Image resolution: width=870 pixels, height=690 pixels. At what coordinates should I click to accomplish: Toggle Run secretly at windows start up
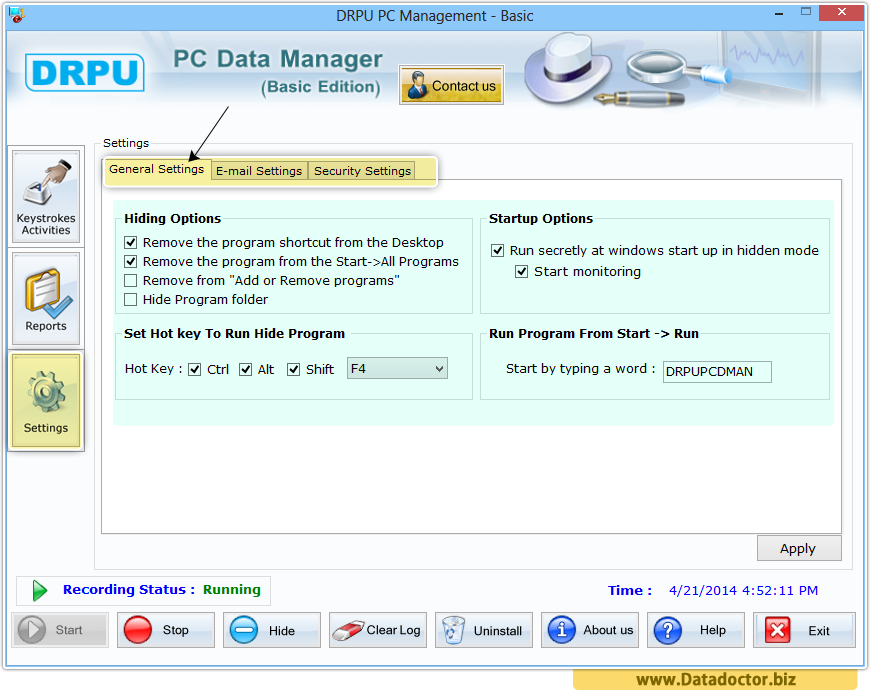(497, 251)
